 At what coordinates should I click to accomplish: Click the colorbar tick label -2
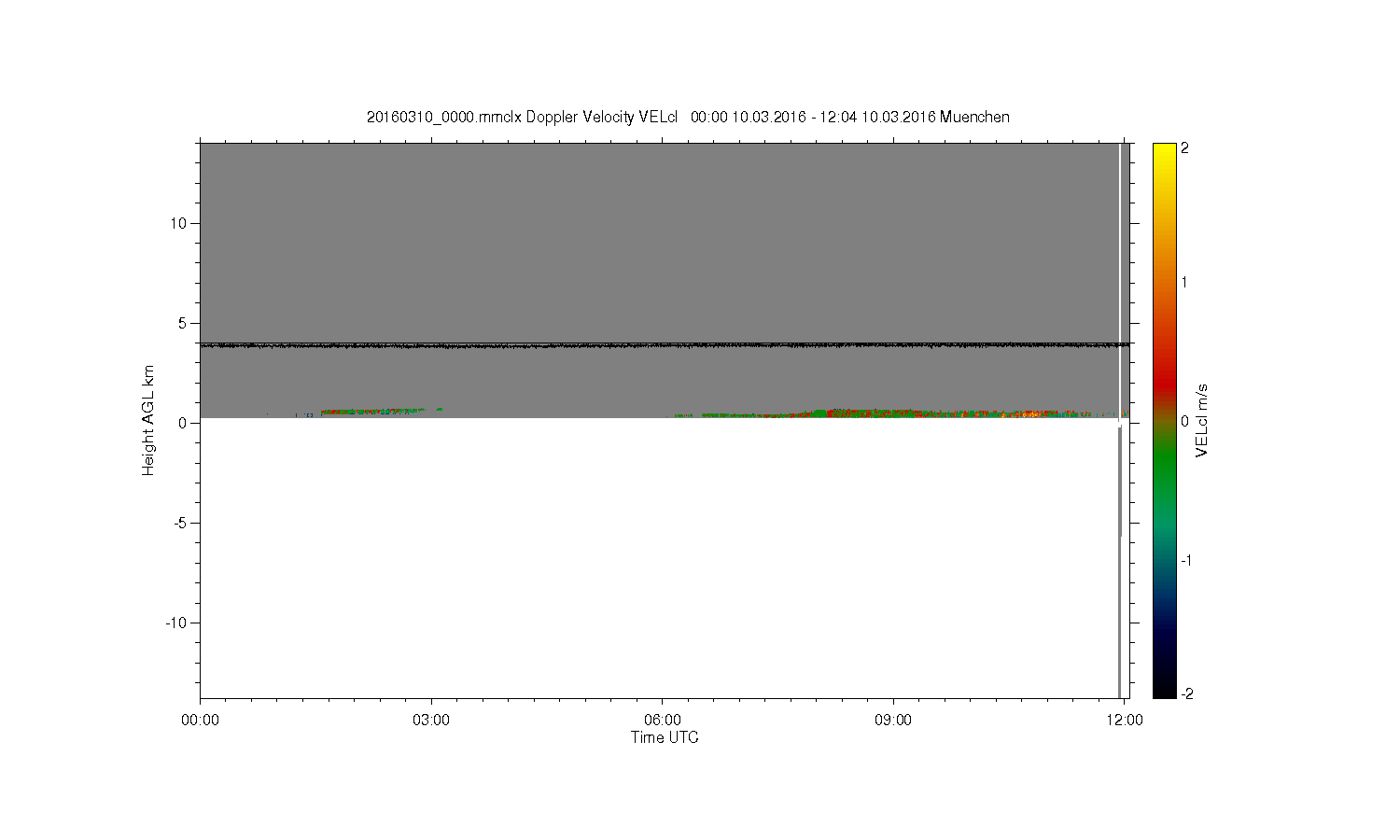1186,693
